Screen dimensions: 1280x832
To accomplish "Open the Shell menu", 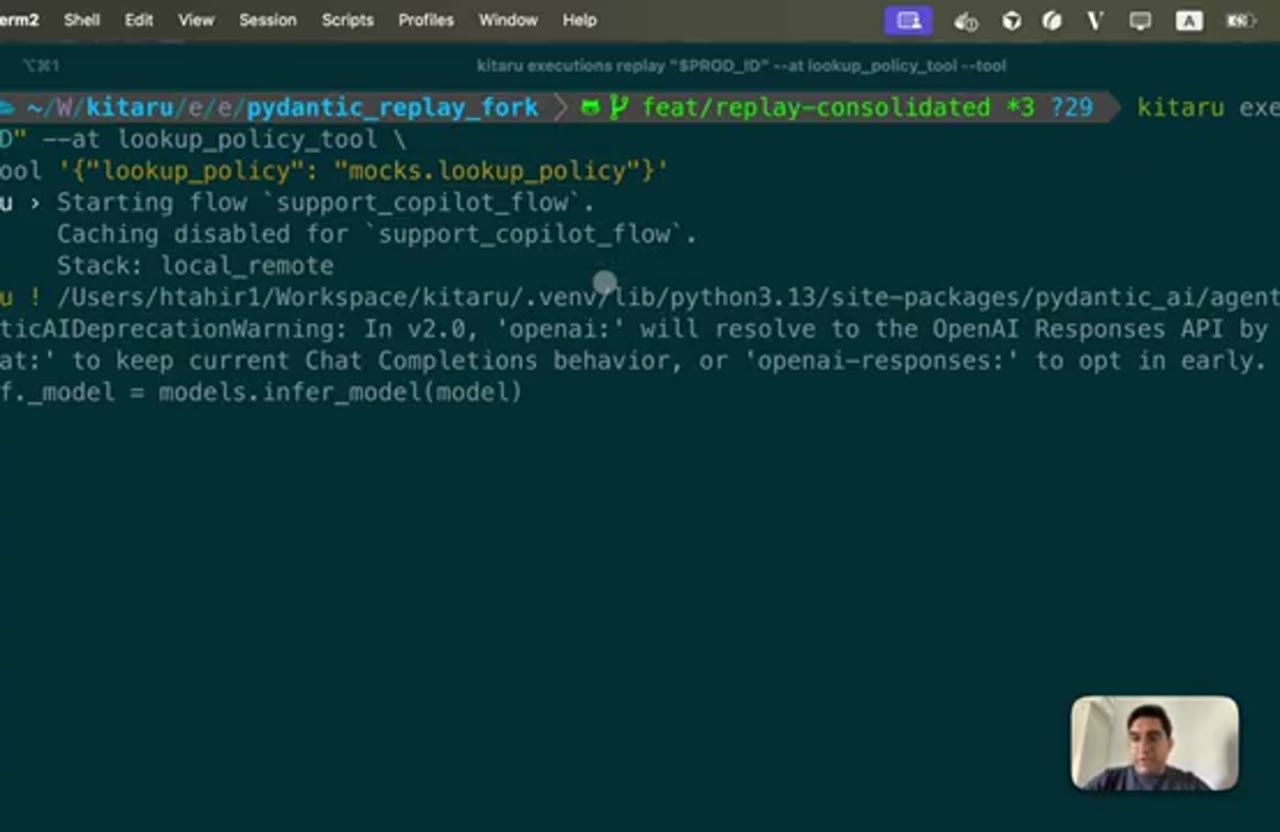I will 82,20.
